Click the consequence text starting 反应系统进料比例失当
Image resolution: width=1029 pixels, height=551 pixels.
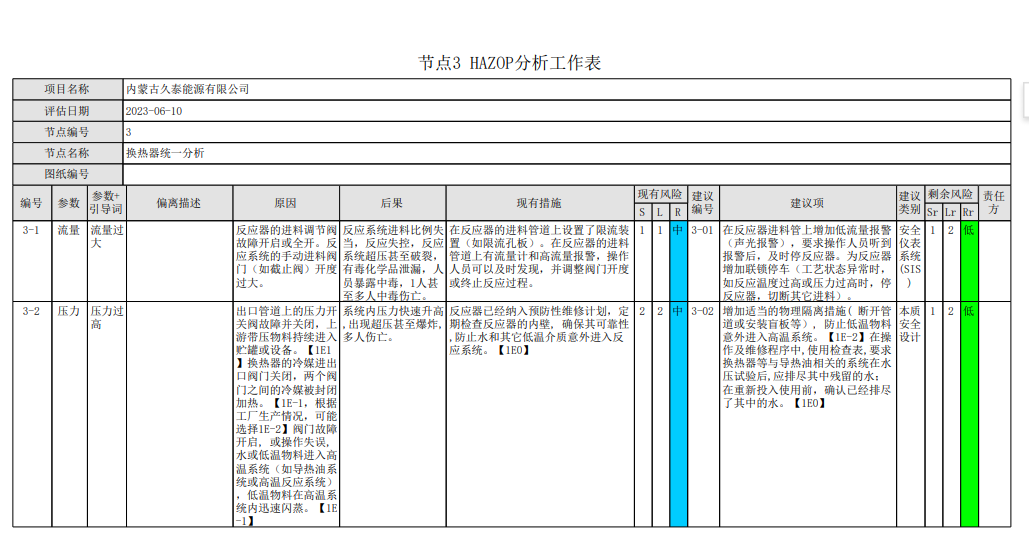393,262
